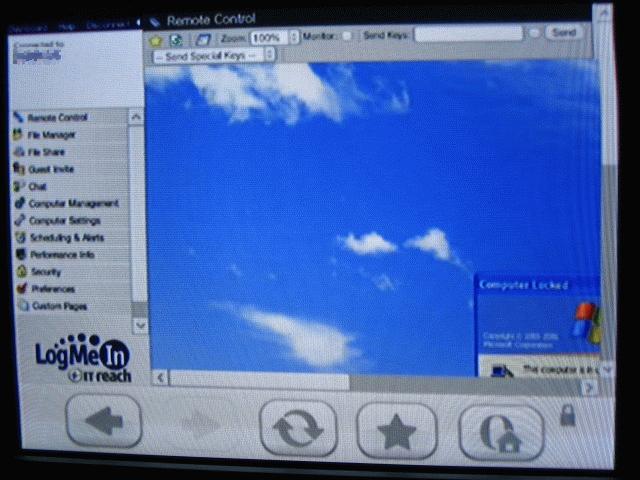Click the round button beside Send Keys field

click(534, 33)
